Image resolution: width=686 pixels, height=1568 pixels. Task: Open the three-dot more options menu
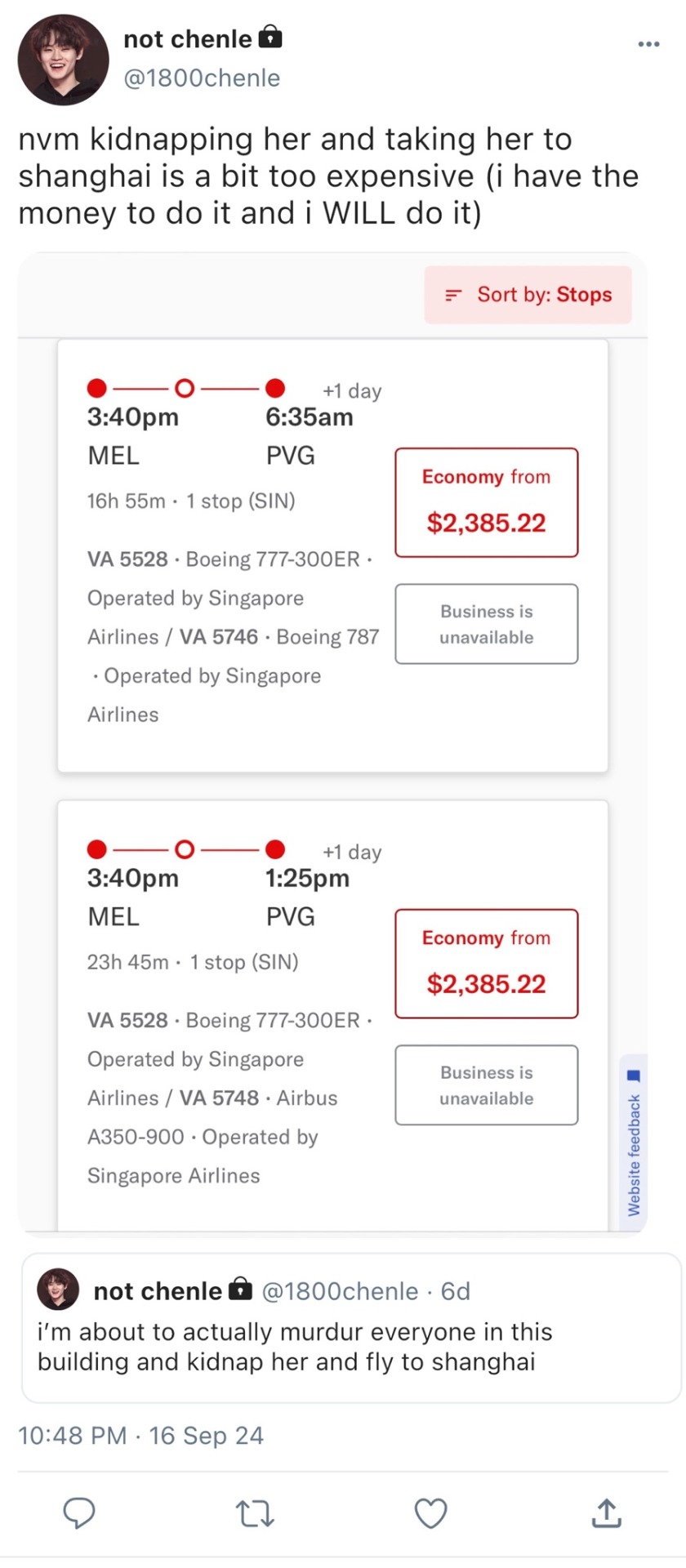648,44
